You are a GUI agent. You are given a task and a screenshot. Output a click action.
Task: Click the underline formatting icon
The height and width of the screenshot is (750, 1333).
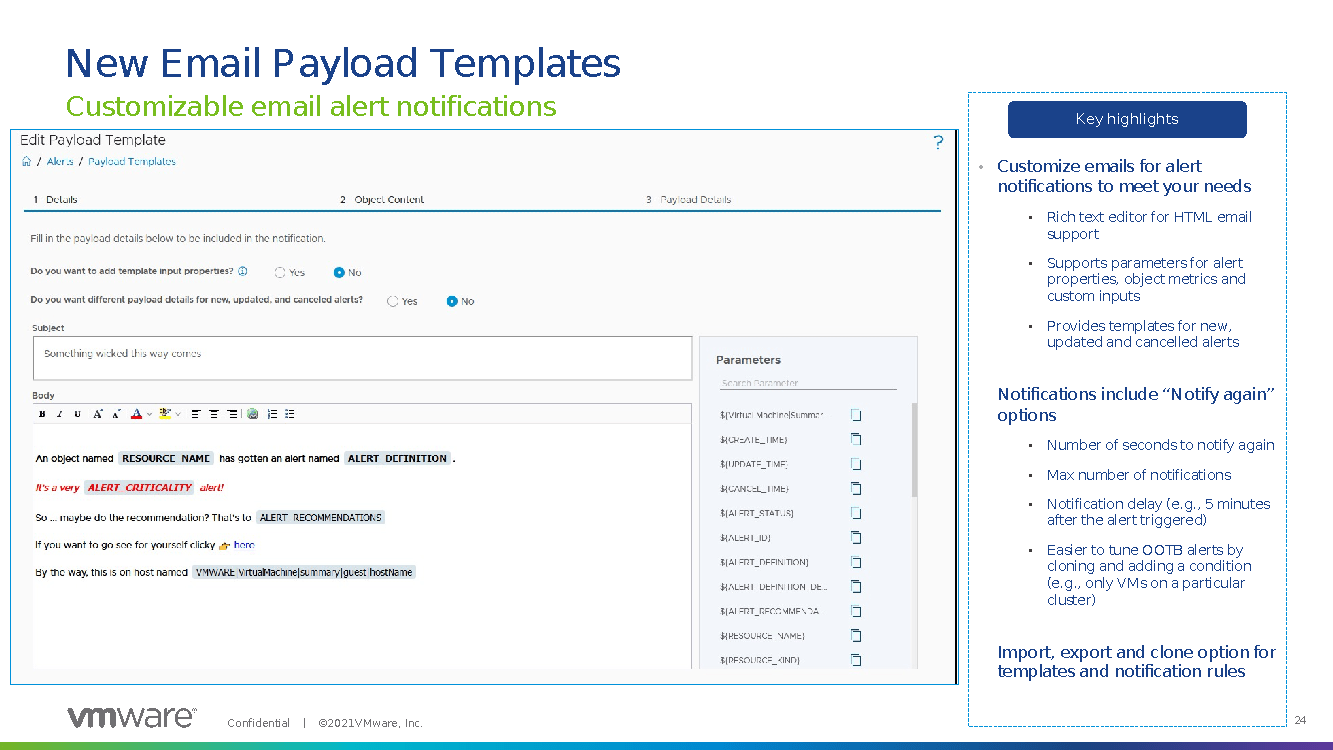click(78, 414)
